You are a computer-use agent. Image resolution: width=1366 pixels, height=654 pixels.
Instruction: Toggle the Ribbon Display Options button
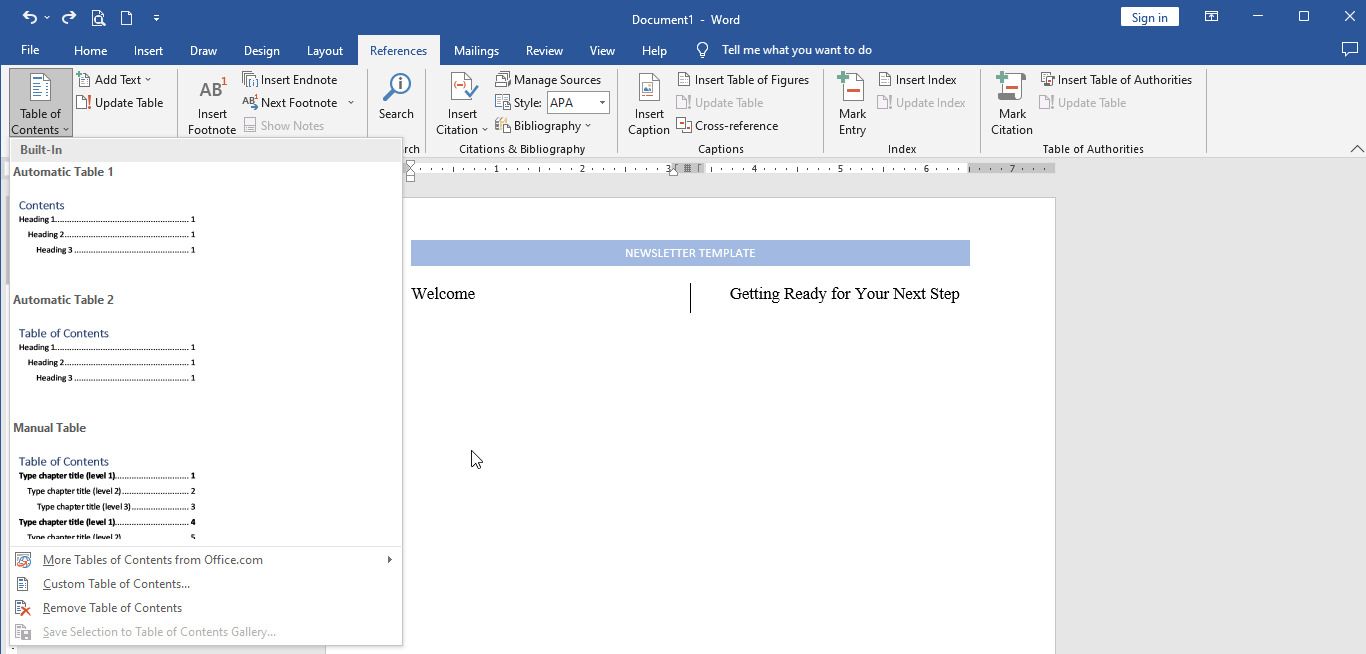point(1211,17)
